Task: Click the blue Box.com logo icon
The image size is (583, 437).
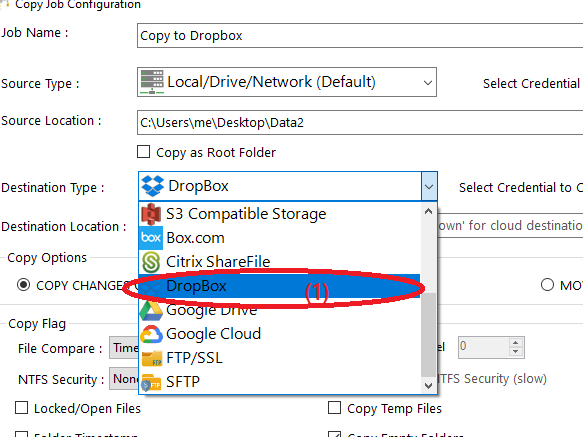Action: (151, 238)
